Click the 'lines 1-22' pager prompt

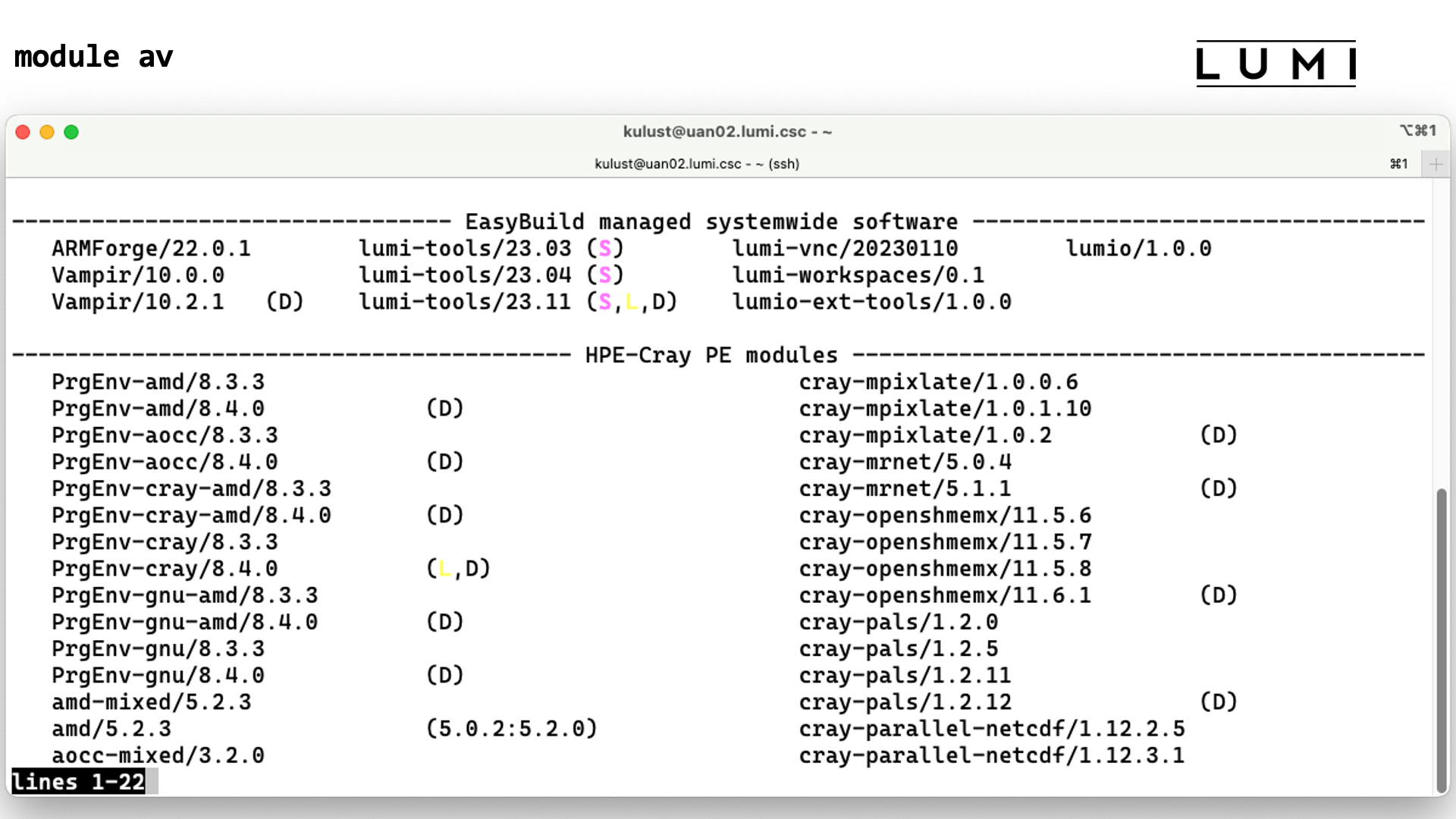click(x=78, y=782)
